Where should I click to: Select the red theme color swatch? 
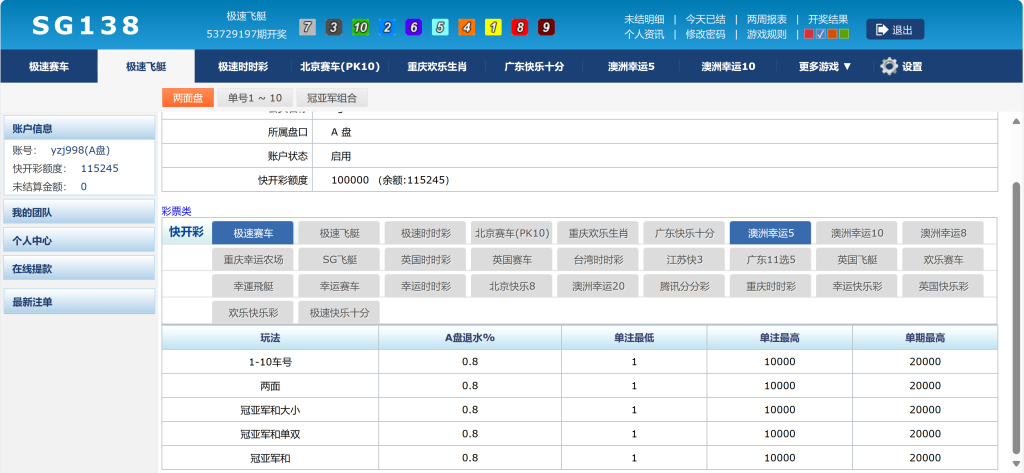click(x=809, y=34)
